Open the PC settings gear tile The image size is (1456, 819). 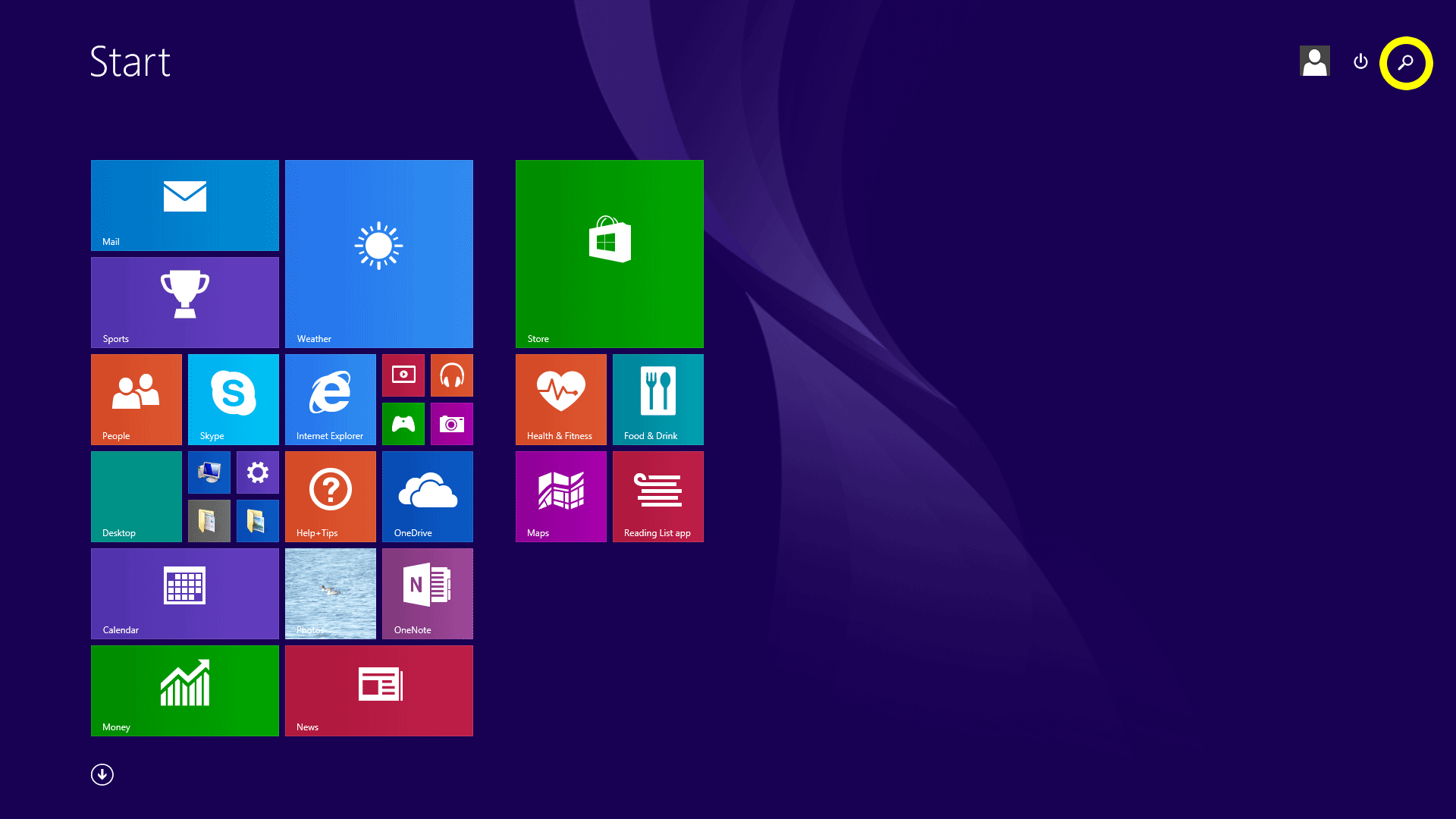coord(258,472)
